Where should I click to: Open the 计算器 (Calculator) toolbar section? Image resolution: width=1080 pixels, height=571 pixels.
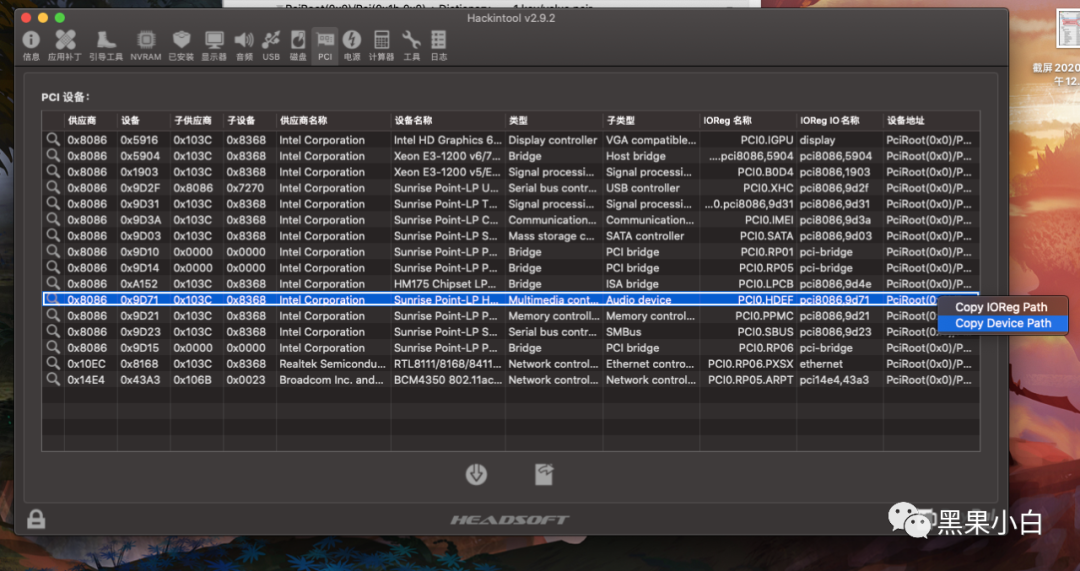tap(381, 46)
